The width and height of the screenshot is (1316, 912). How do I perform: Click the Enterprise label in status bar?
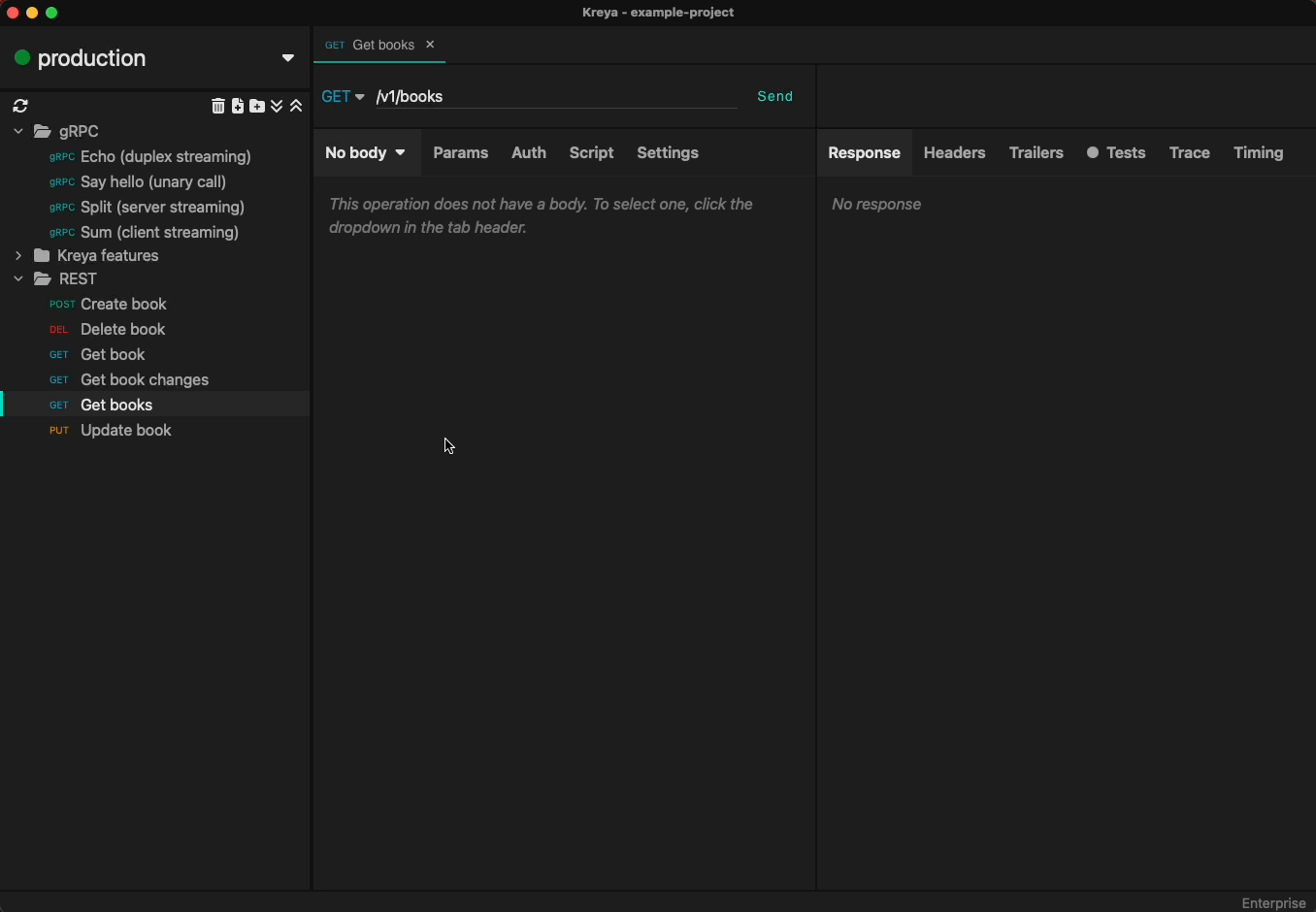pos(1273,903)
